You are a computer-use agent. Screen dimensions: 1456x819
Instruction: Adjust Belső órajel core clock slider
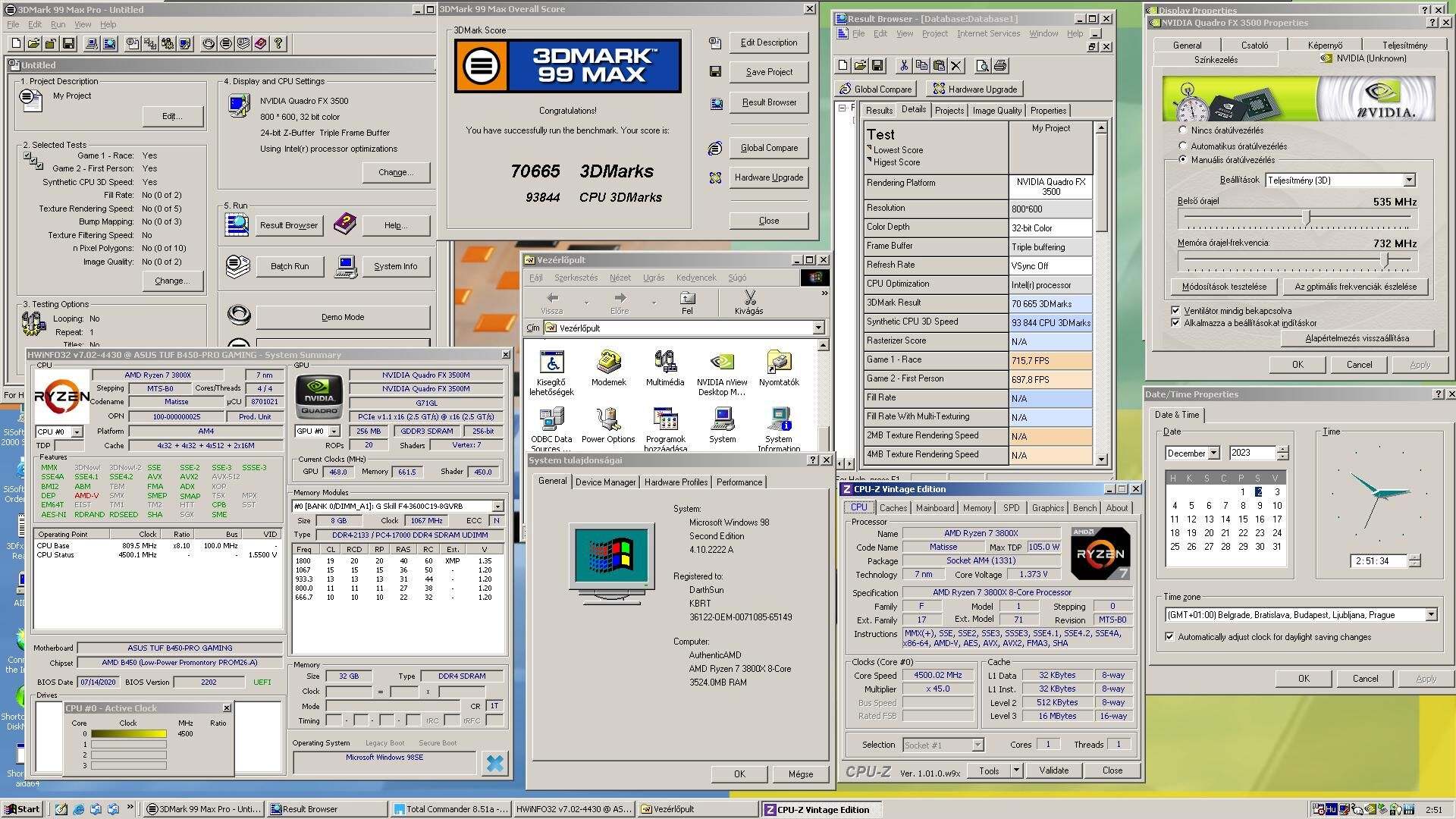1307,218
